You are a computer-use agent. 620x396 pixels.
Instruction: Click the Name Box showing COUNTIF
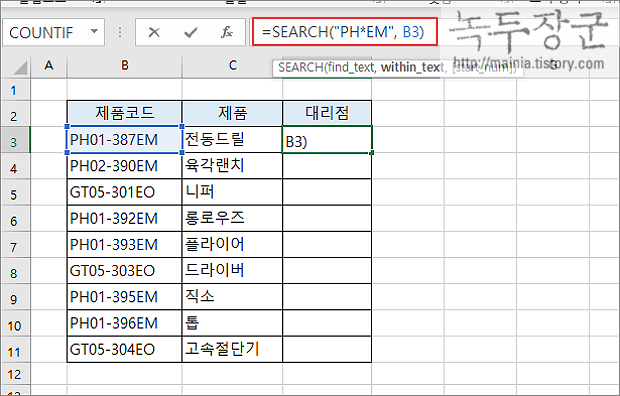pos(53,32)
